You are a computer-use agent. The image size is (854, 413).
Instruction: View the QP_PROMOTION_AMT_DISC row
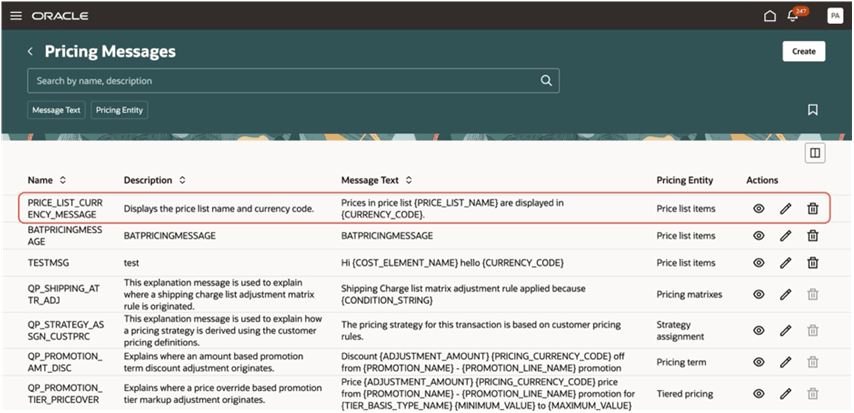point(759,362)
